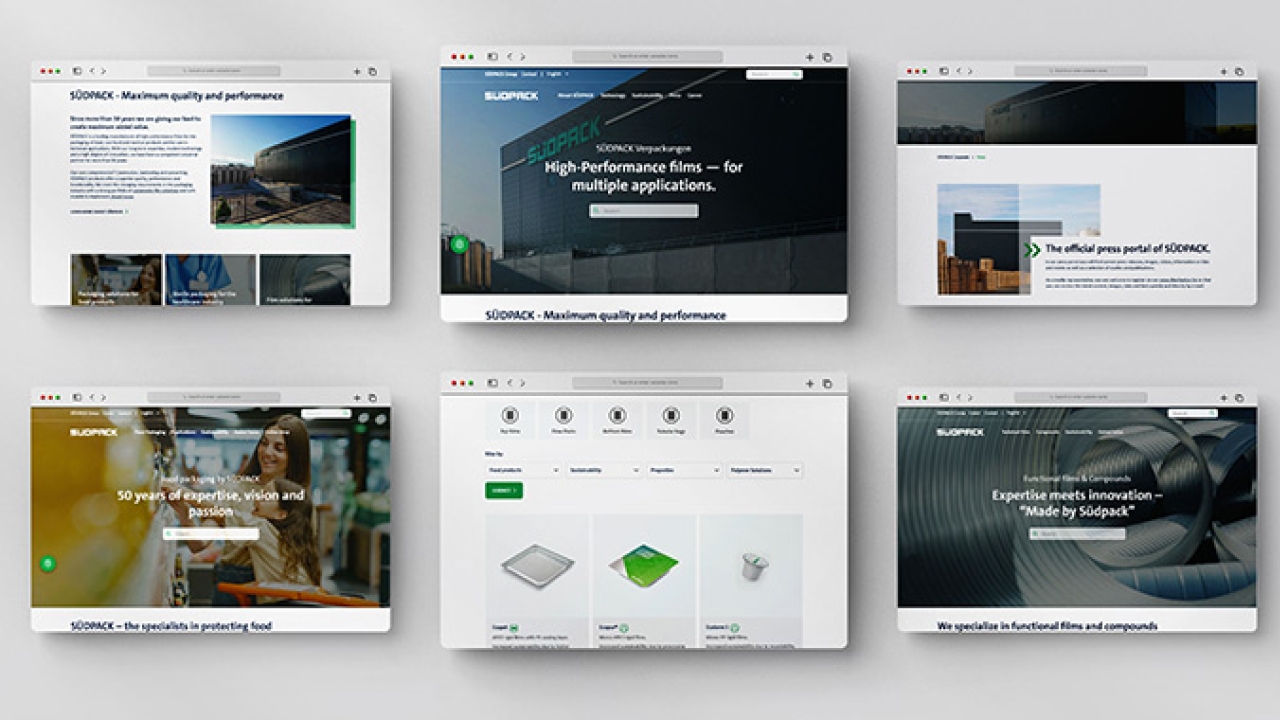Viewport: 1280px width, 720px height.
Task: Show tab overview in the Maximum quality window
Action: tap(373, 71)
